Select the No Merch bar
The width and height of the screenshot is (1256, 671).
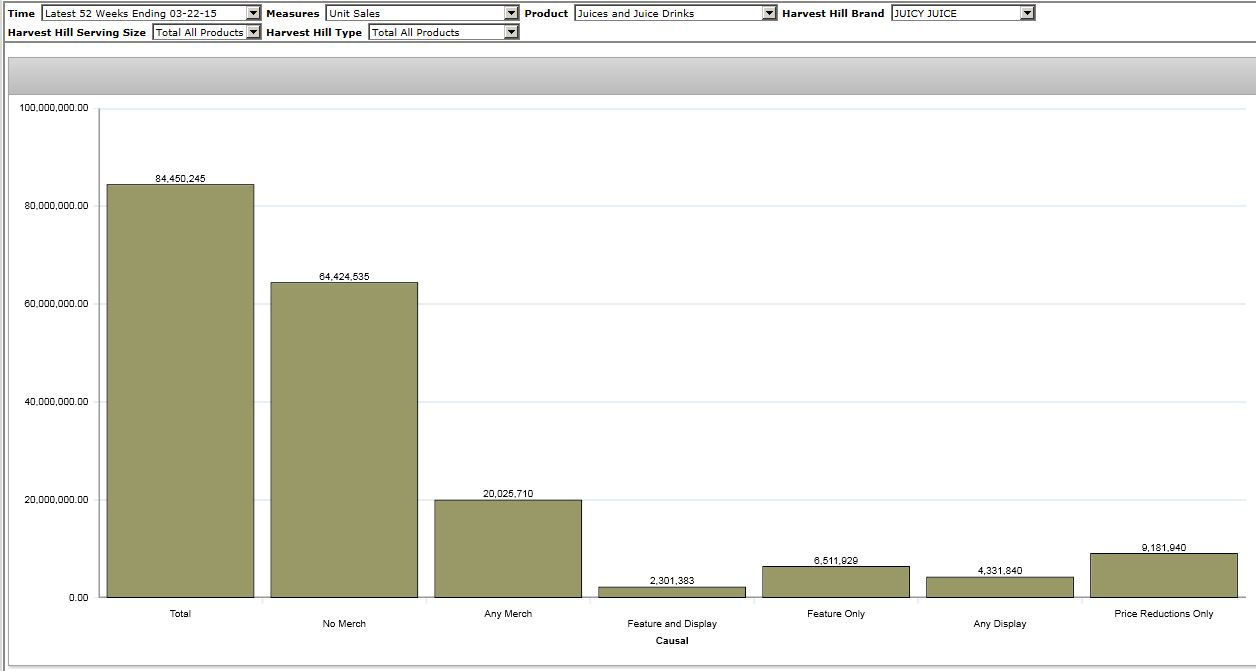click(344, 440)
